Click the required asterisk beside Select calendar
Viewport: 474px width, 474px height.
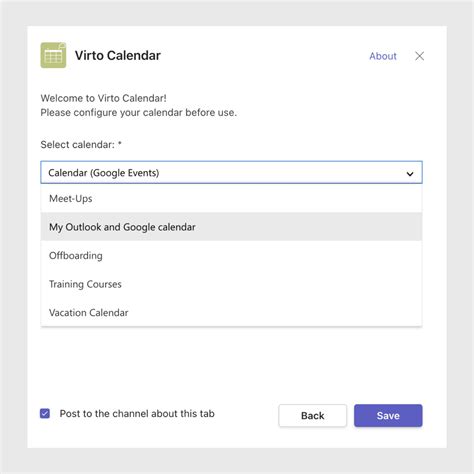pos(120,144)
